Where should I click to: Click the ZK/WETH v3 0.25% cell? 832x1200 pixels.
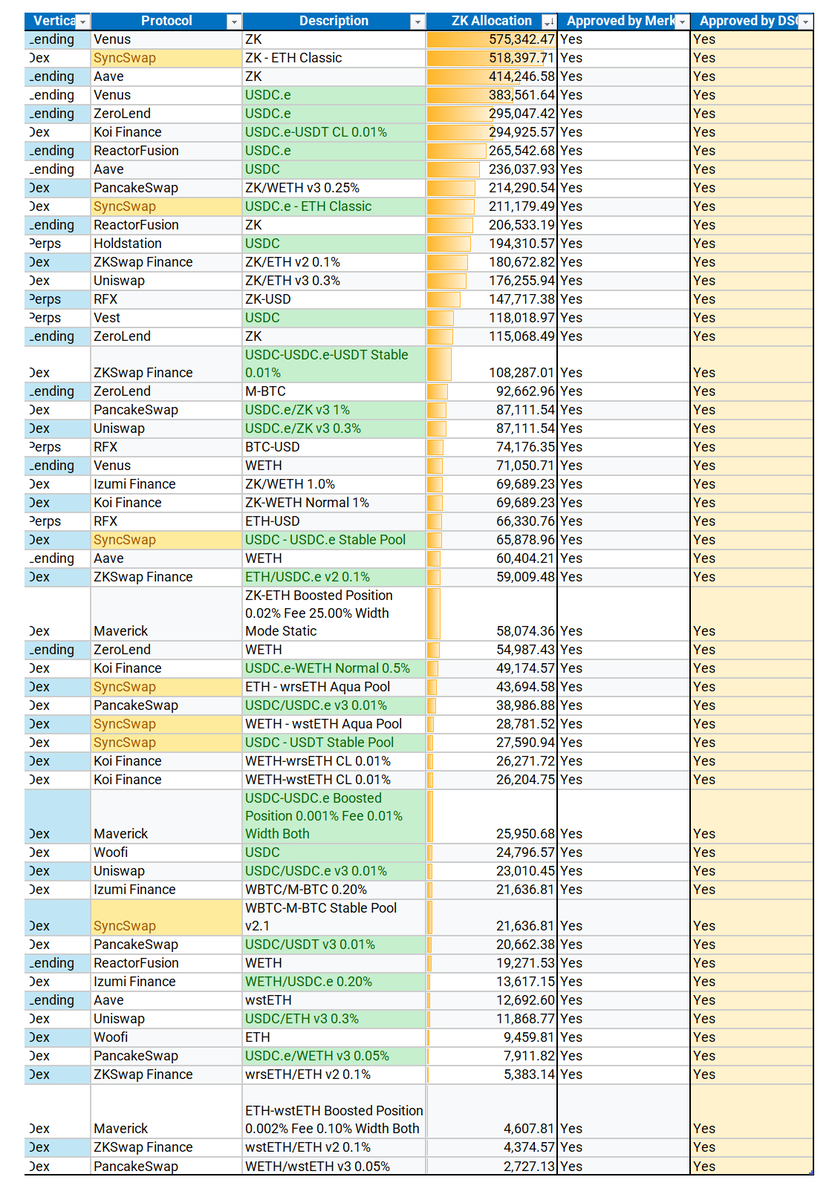click(x=334, y=188)
